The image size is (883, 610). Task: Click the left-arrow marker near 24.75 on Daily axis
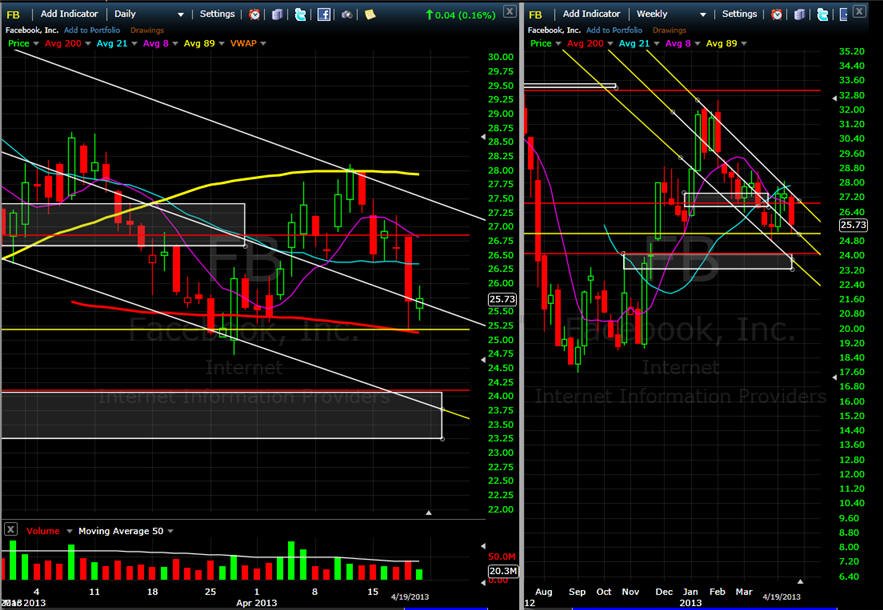coord(483,359)
